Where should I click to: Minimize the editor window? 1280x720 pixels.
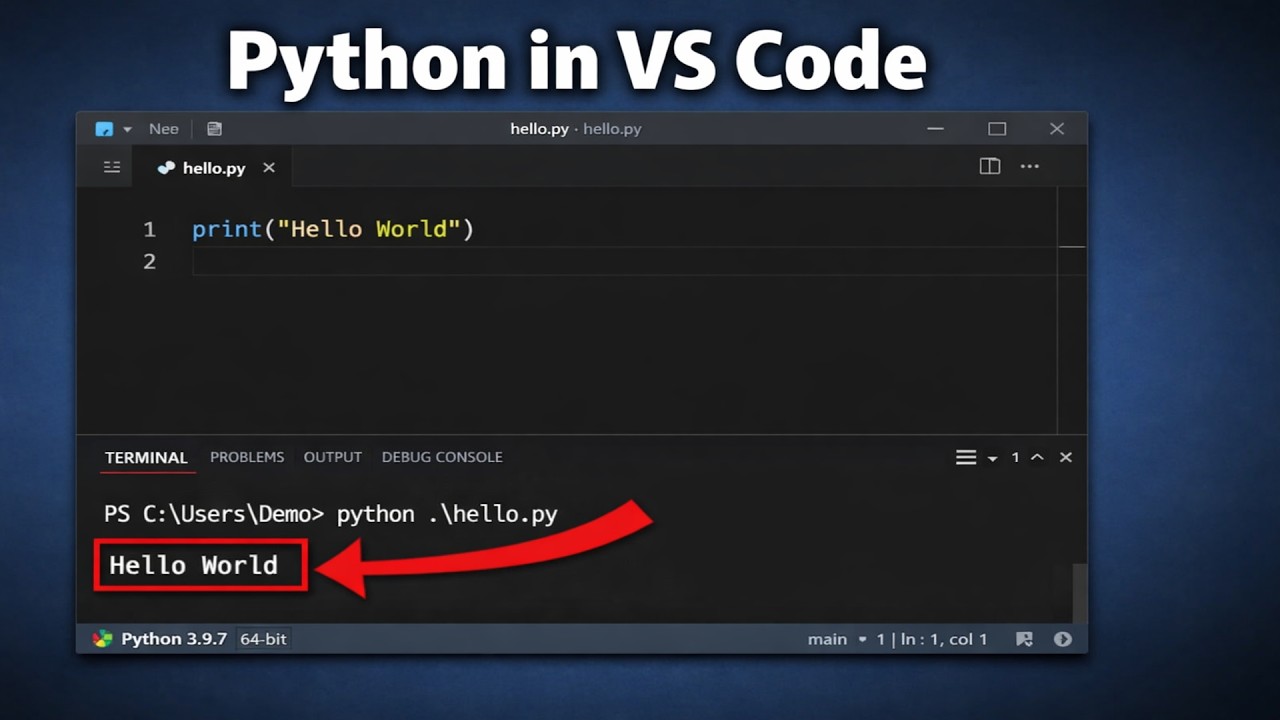(935, 129)
